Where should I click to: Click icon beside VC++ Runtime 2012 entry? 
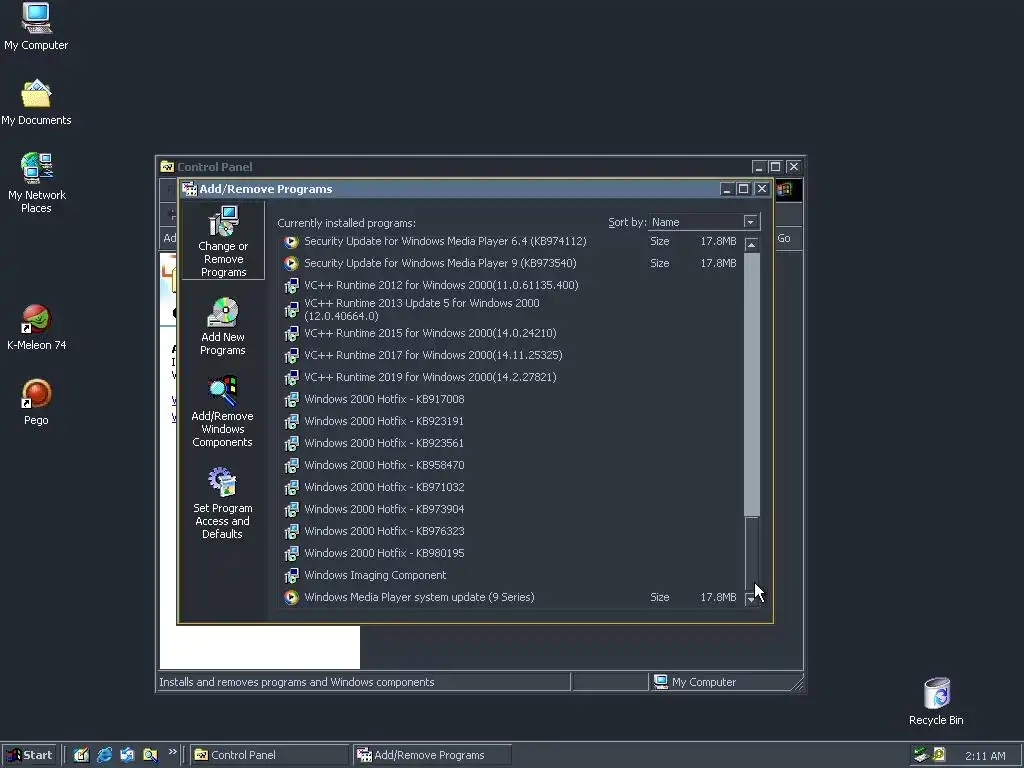[291, 285]
